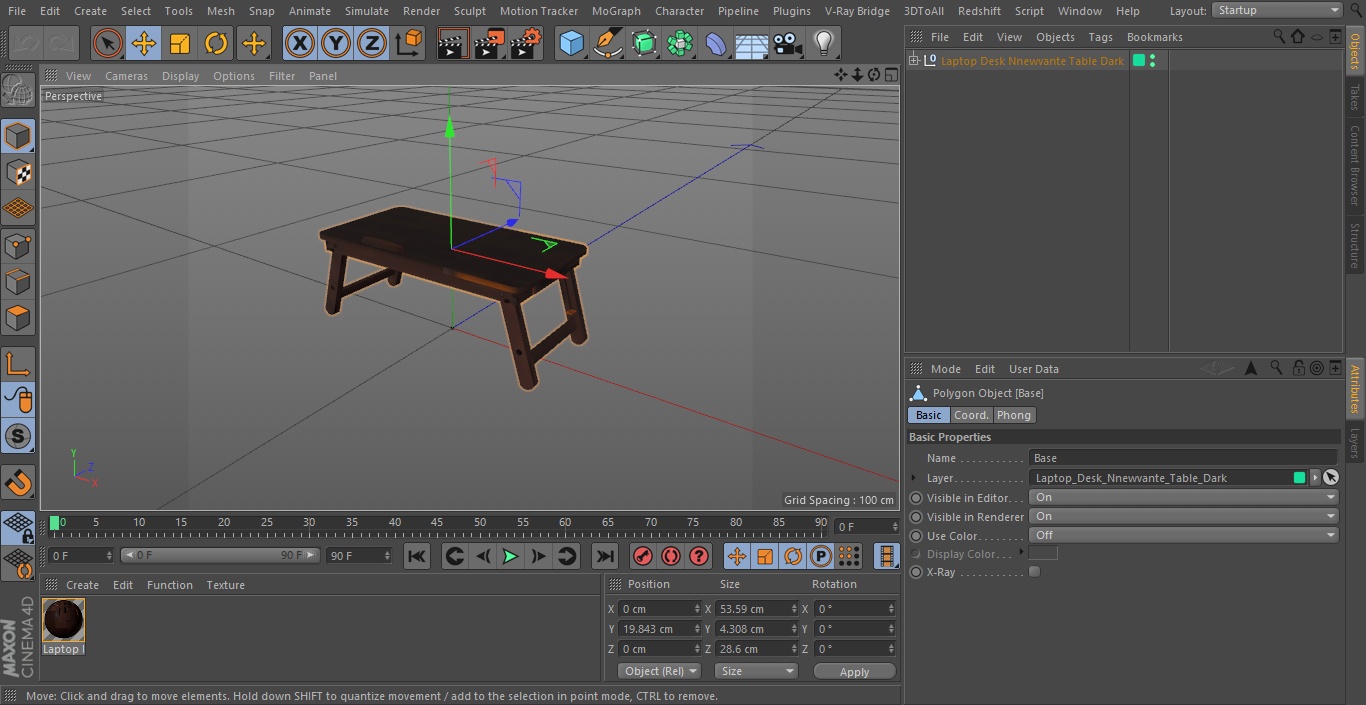Enable Polygons mode in left sidebar
The height and width of the screenshot is (705, 1366).
(18, 318)
